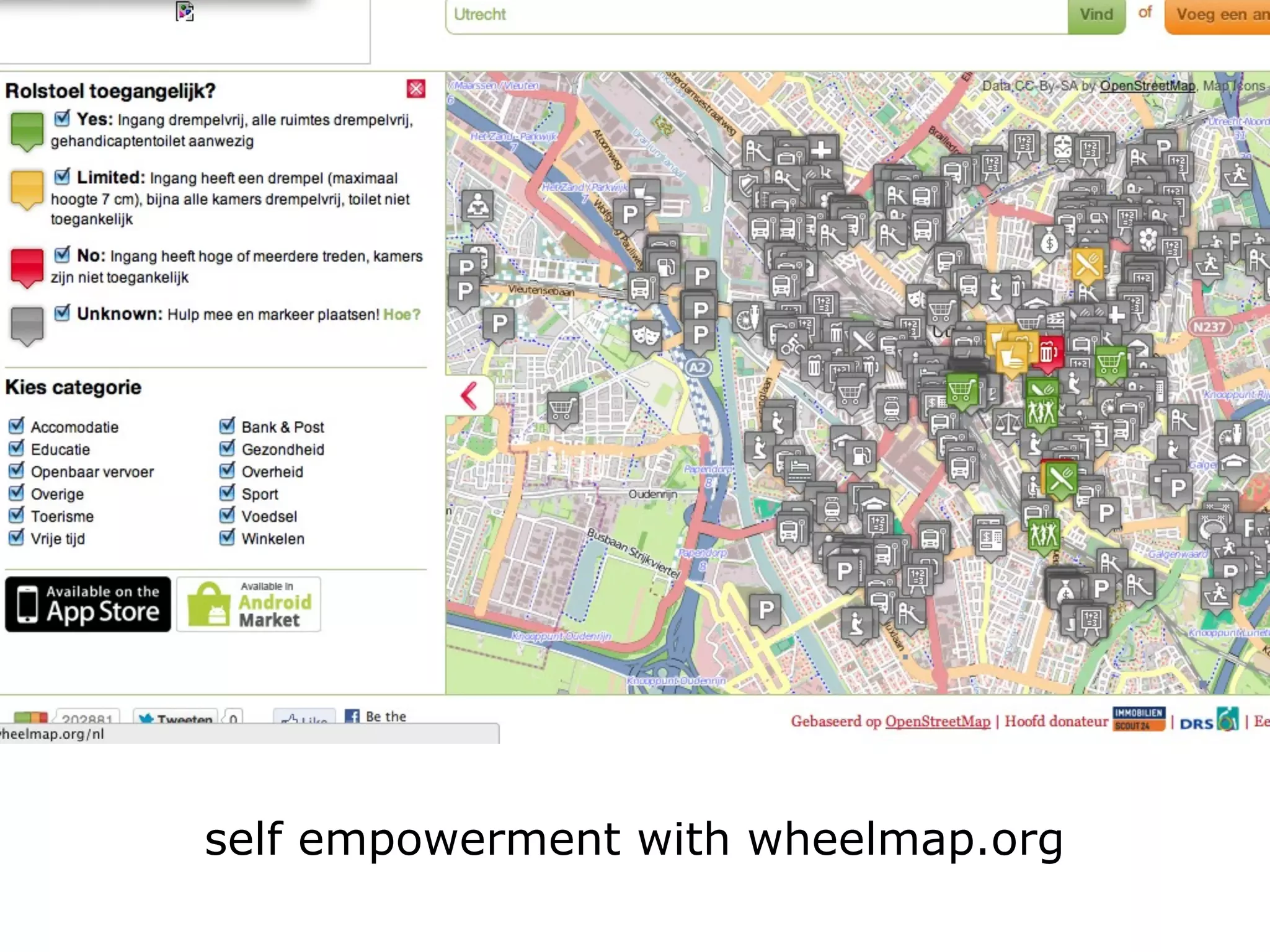
Task: Click the N237 road shield
Action: coord(1209,327)
